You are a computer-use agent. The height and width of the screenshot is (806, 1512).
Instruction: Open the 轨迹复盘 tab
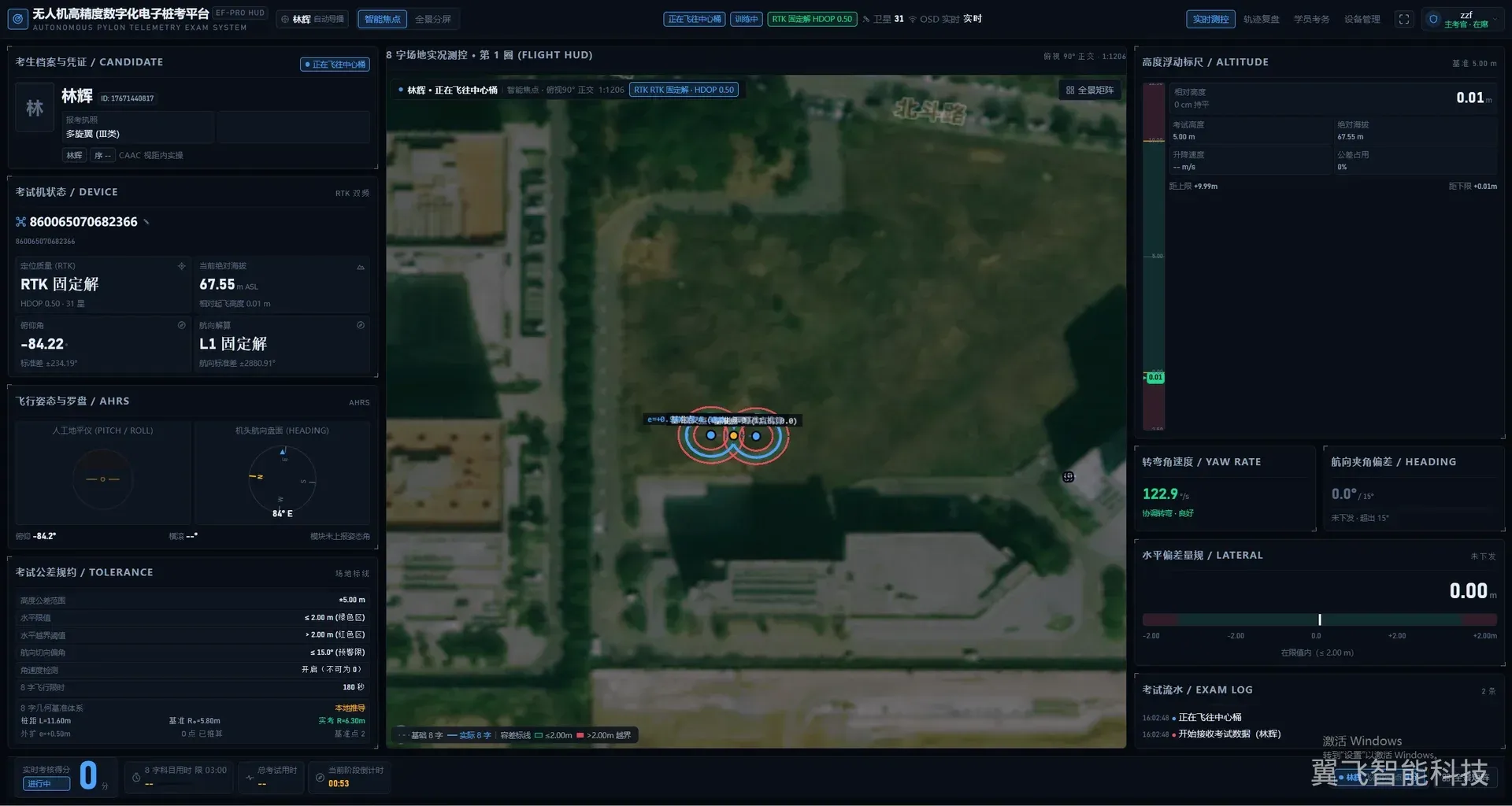(1261, 19)
